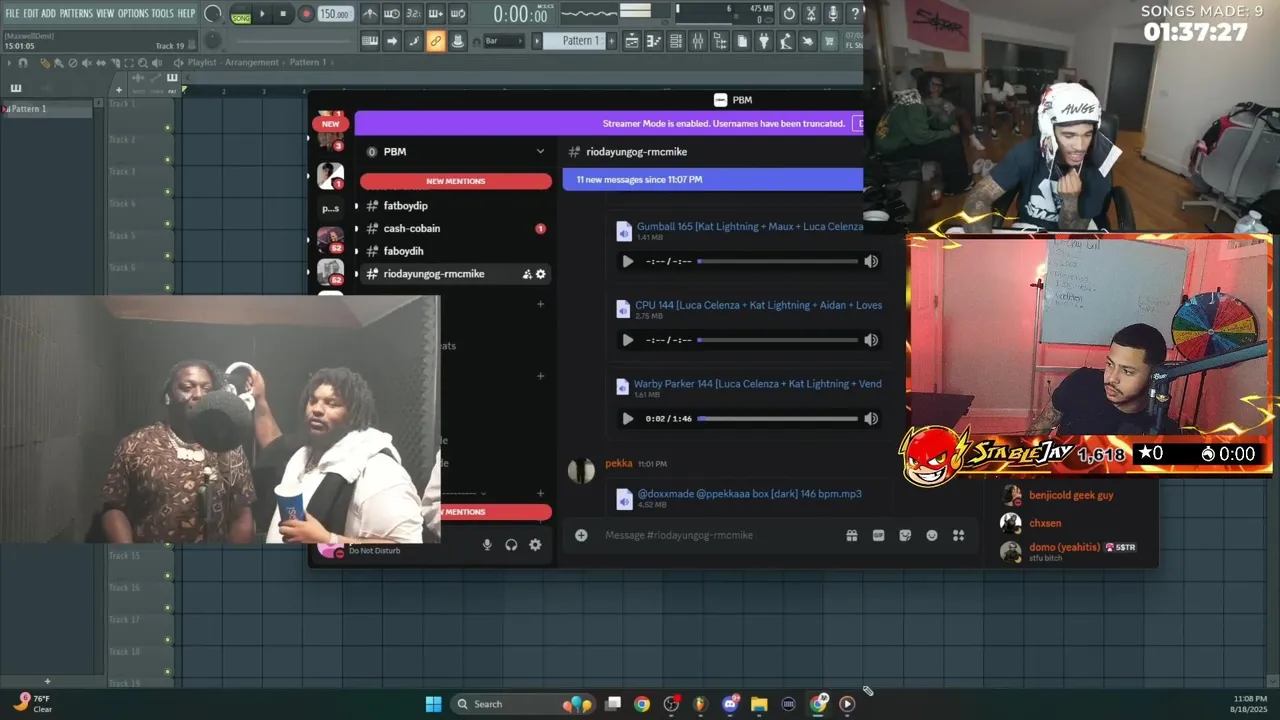Open FL Studio browser view icon
1280x720 pixels.
tap(720, 41)
